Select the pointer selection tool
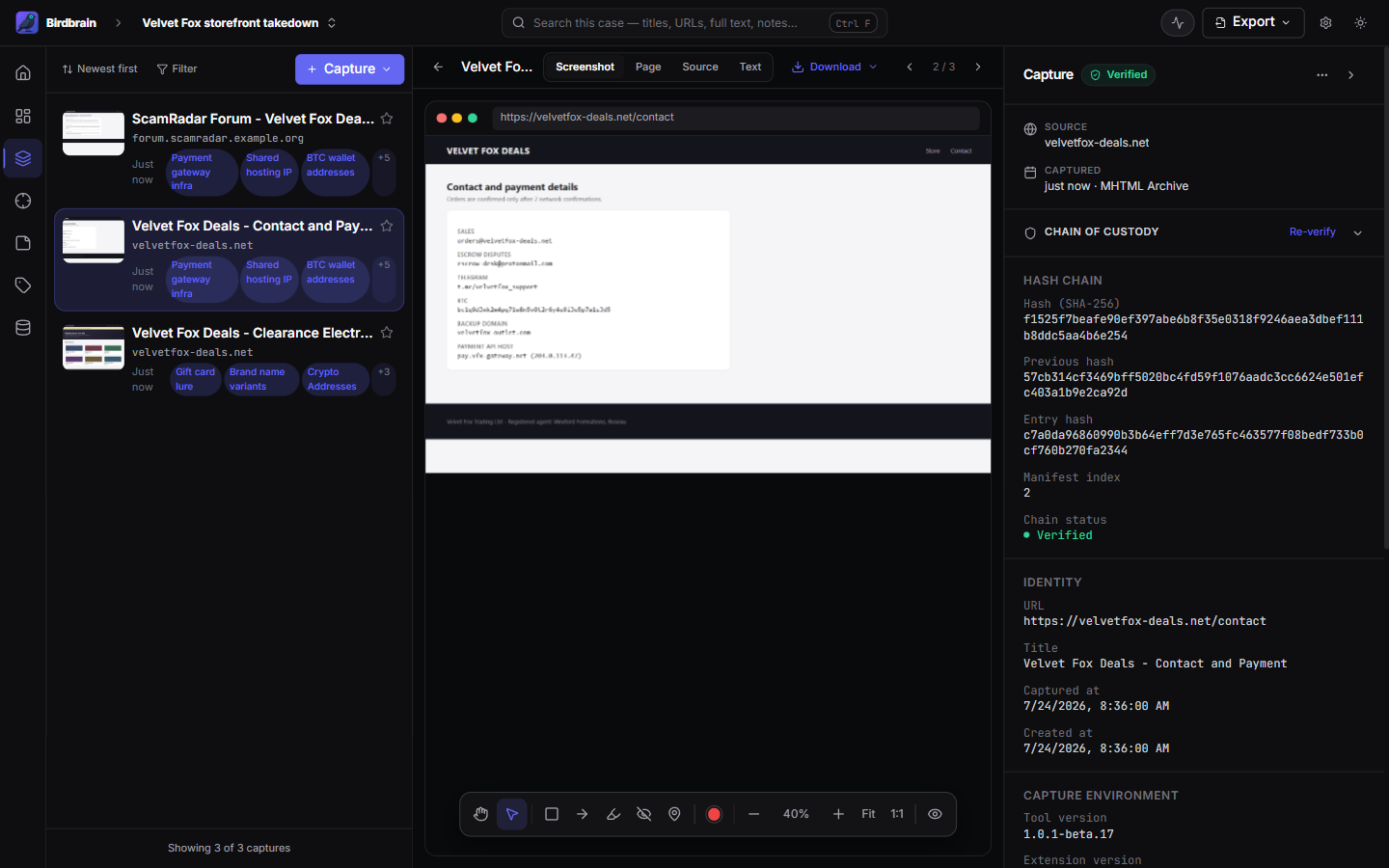Image resolution: width=1389 pixels, height=868 pixels. (x=512, y=814)
